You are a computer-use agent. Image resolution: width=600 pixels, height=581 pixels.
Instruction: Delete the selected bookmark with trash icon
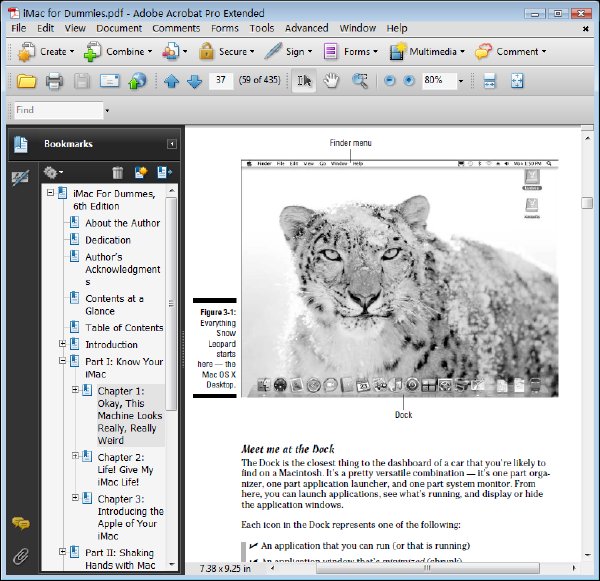117,173
